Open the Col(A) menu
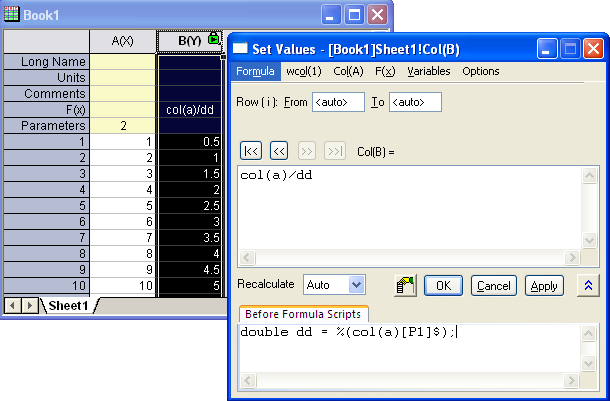 pos(348,71)
